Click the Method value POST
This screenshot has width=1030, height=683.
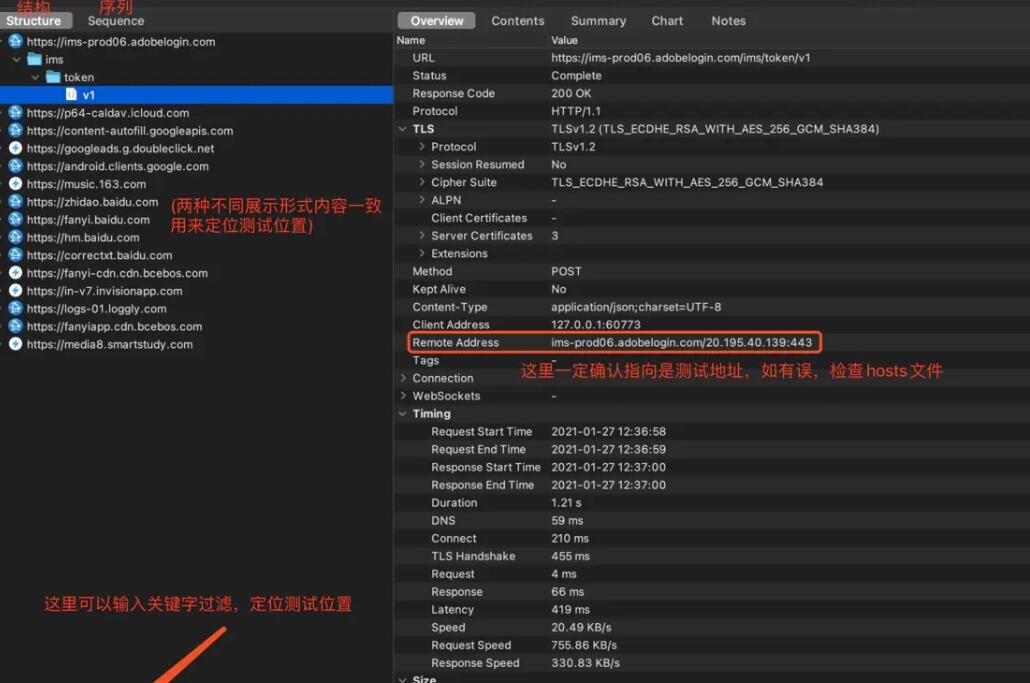566,271
